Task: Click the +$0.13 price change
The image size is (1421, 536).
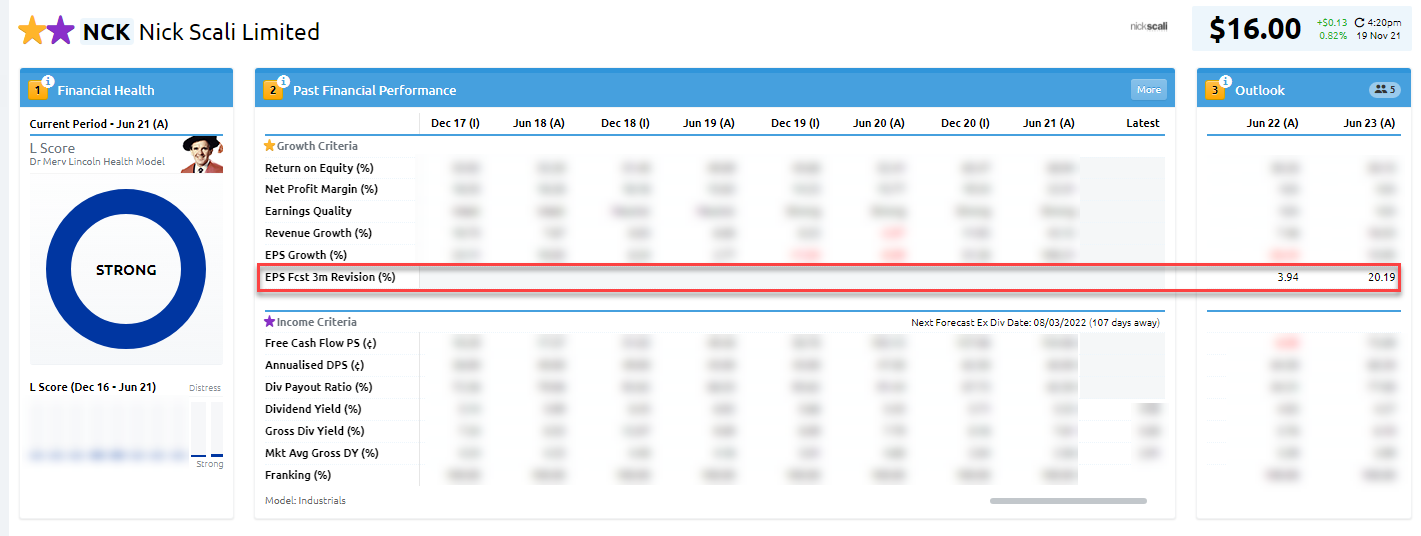Action: (1332, 22)
